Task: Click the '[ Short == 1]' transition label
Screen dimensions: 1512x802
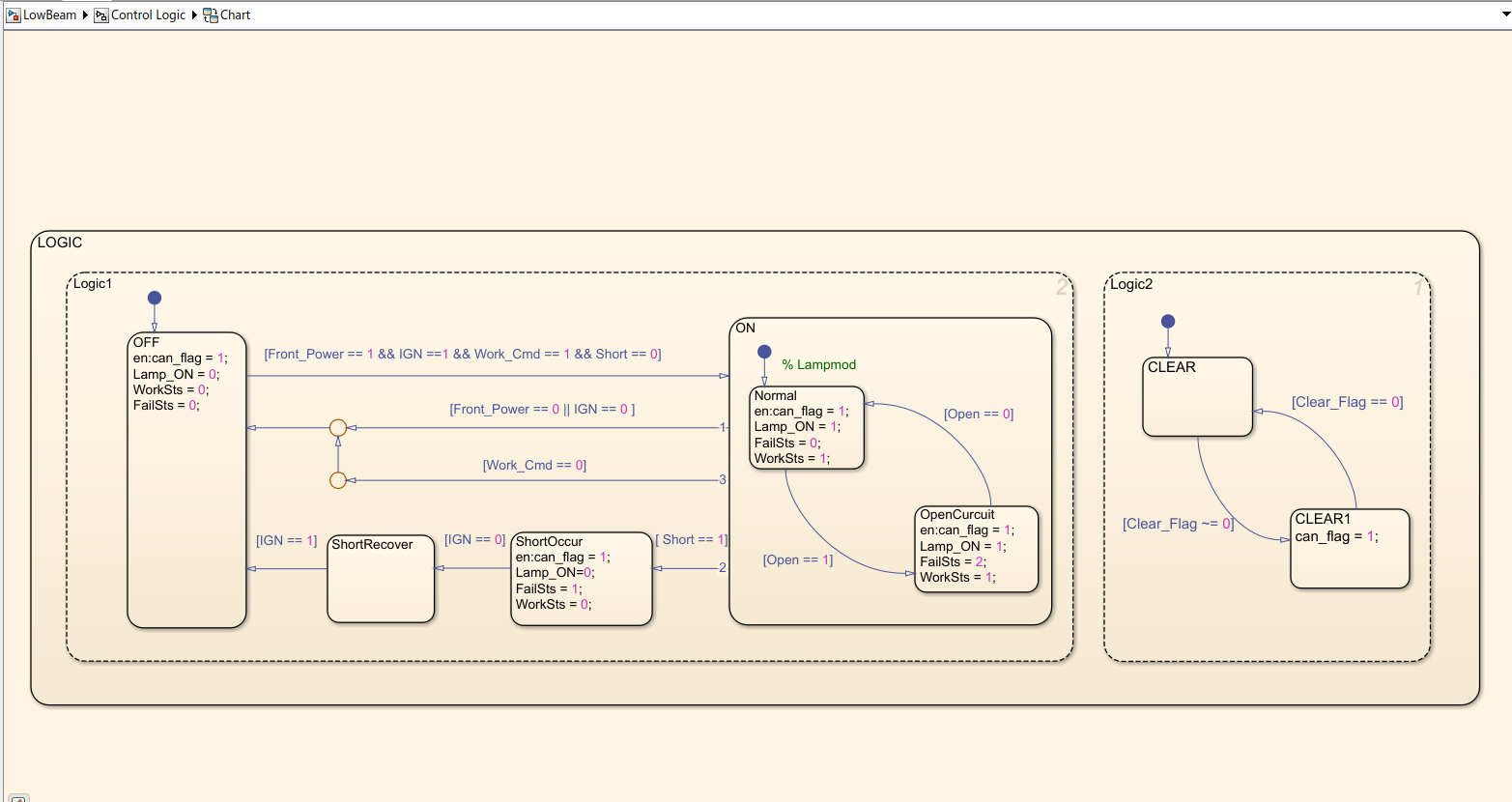Action: point(692,540)
